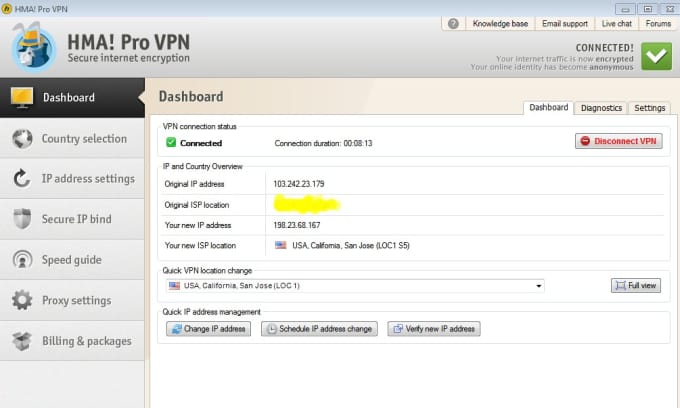
Task: Click the HMA donkey mascot logo
Action: [33, 47]
